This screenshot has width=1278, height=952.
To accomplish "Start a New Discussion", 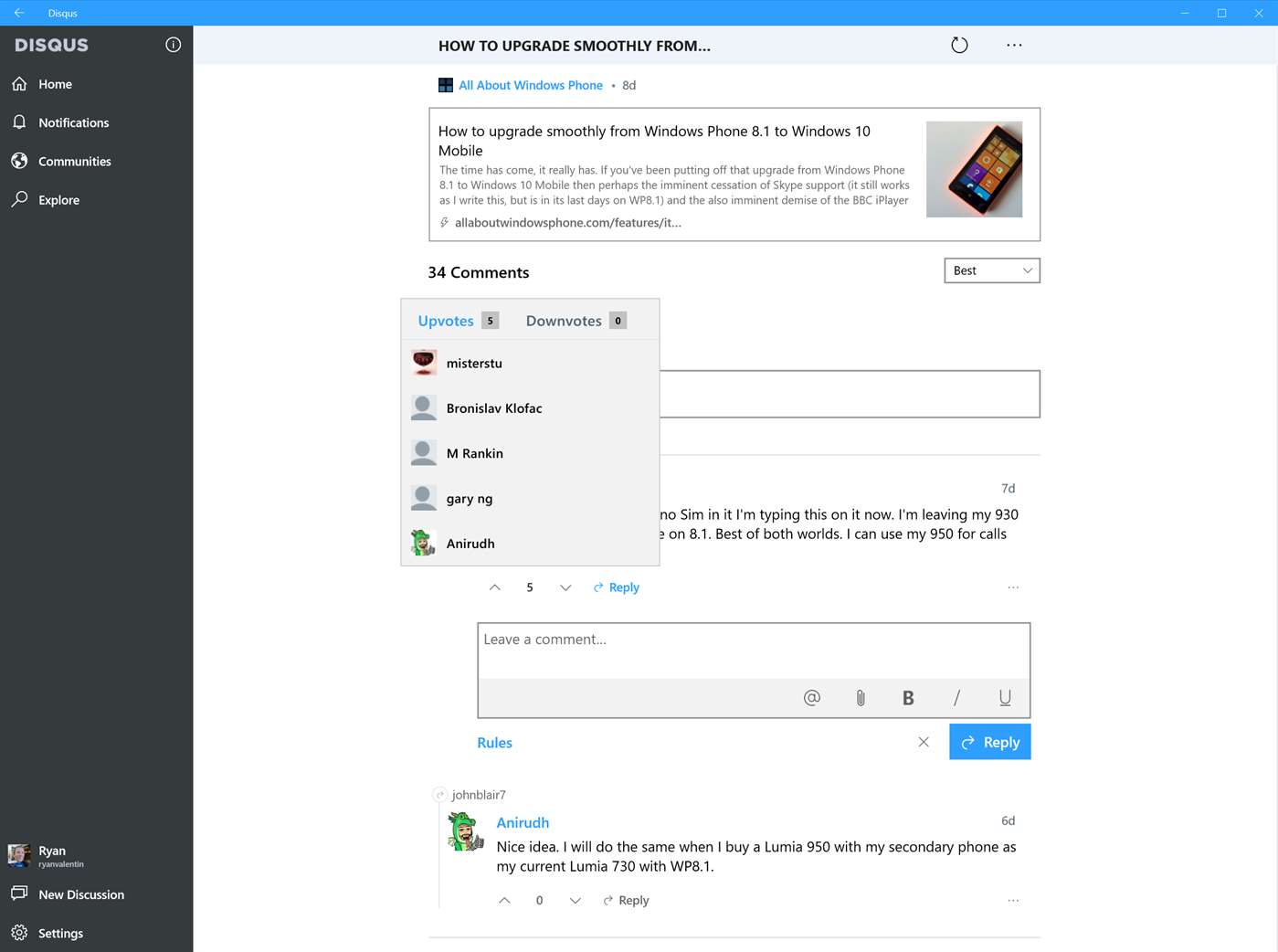I will point(96,894).
